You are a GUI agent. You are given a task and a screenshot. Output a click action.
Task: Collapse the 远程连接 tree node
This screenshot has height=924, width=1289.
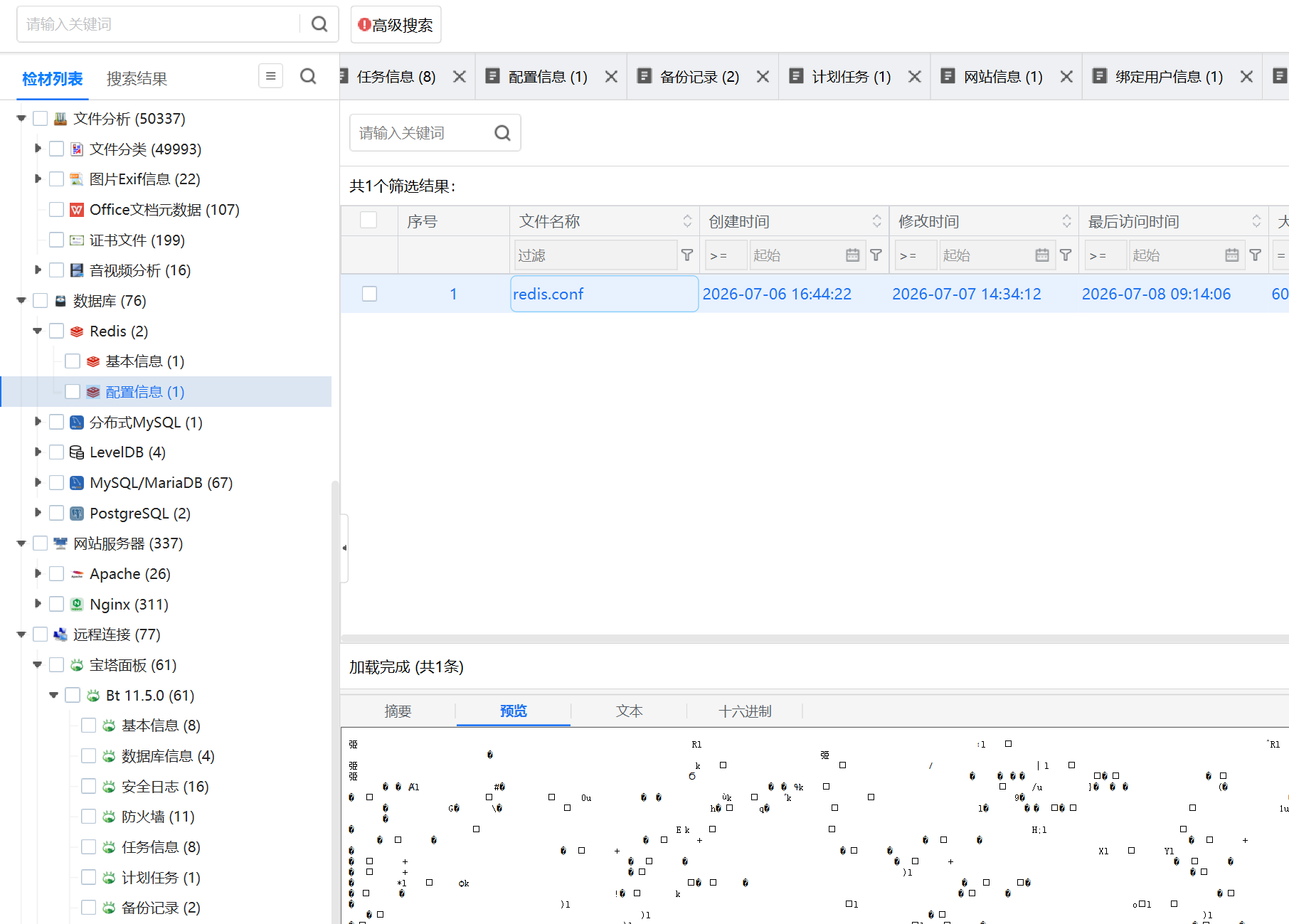[x=21, y=634]
